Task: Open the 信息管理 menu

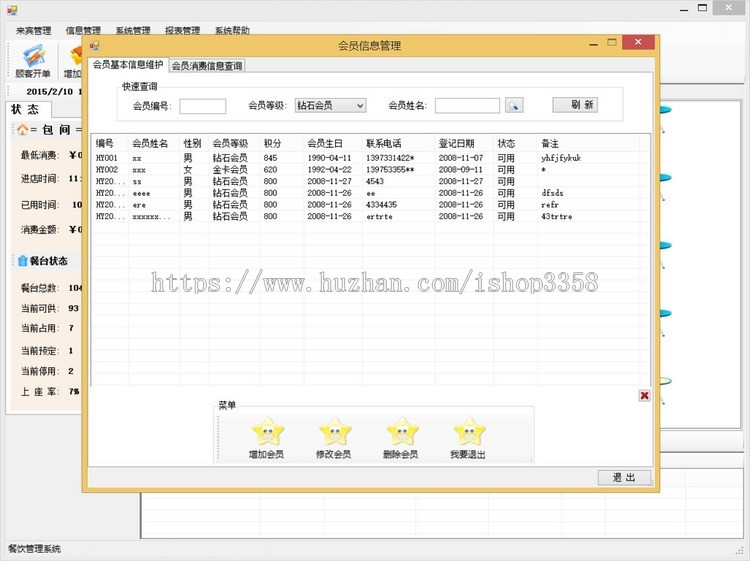Action: pos(83,31)
